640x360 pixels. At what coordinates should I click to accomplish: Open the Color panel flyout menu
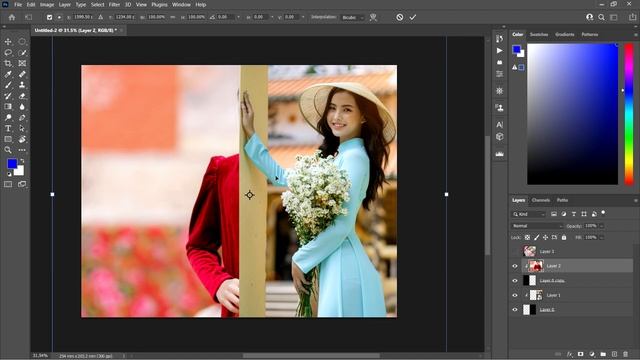pyautogui.click(x=636, y=35)
